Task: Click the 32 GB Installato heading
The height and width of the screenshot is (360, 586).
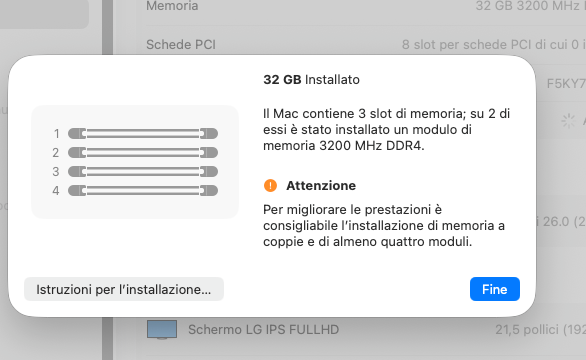Action: (x=311, y=80)
